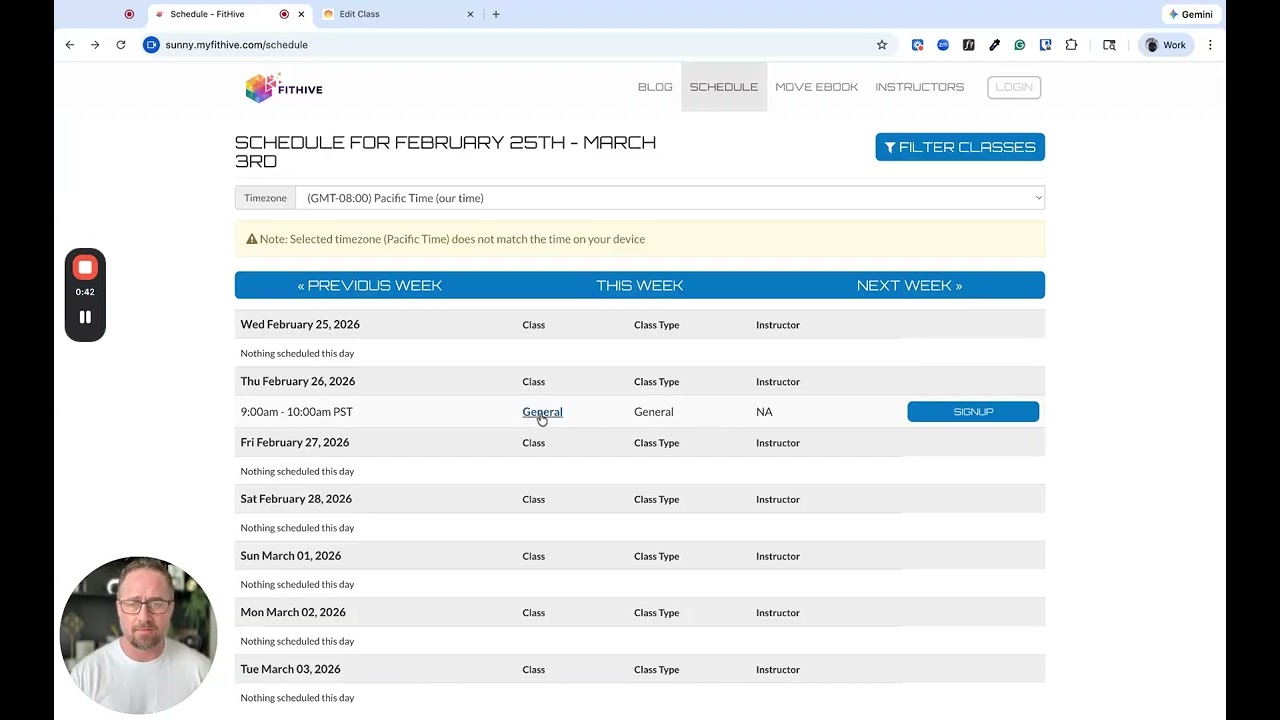The image size is (1280, 720).
Task: Open the INSTRUCTORS menu item
Action: tap(919, 87)
